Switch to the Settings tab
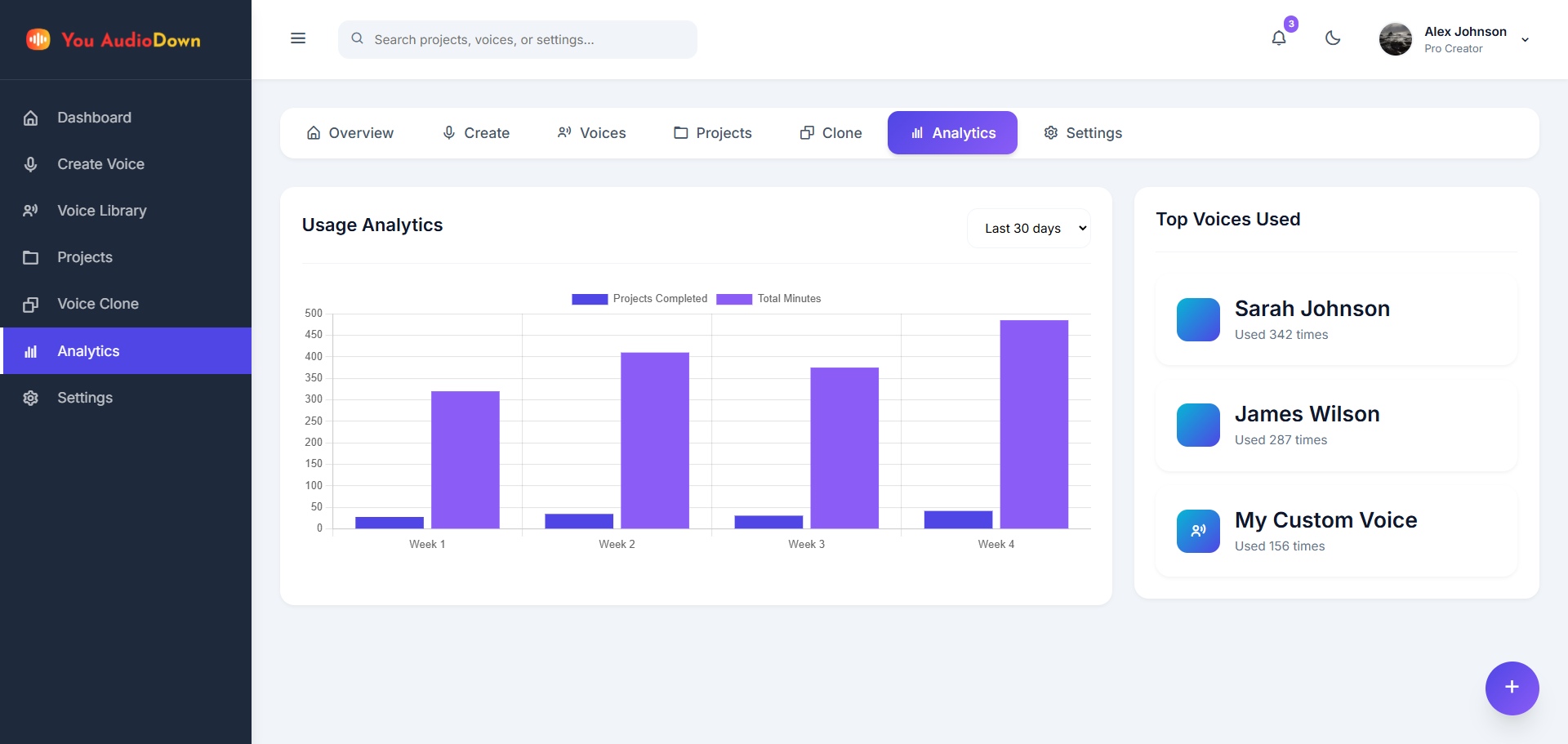The height and width of the screenshot is (744, 1568). (1083, 133)
